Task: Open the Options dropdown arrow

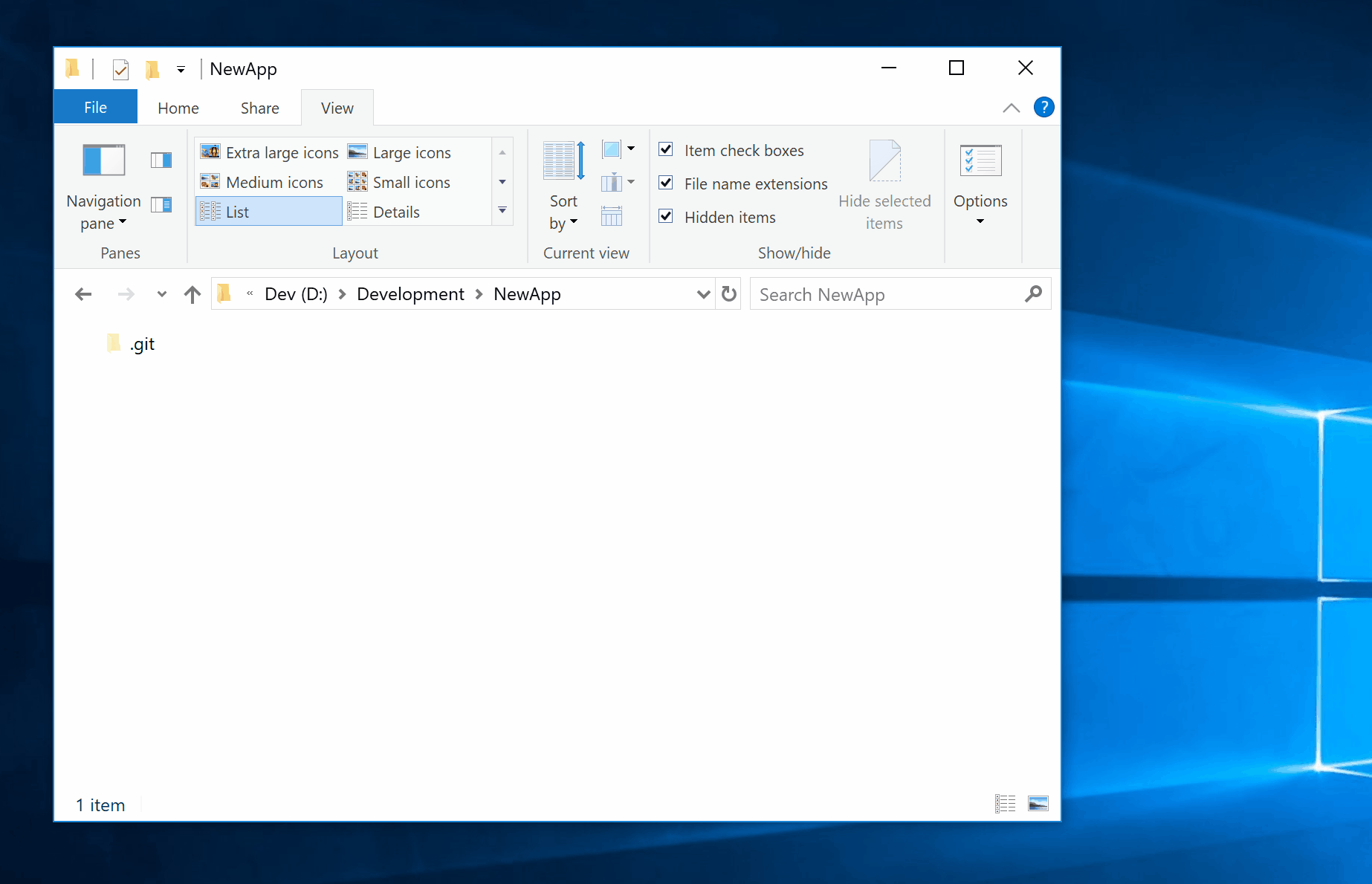Action: [980, 221]
